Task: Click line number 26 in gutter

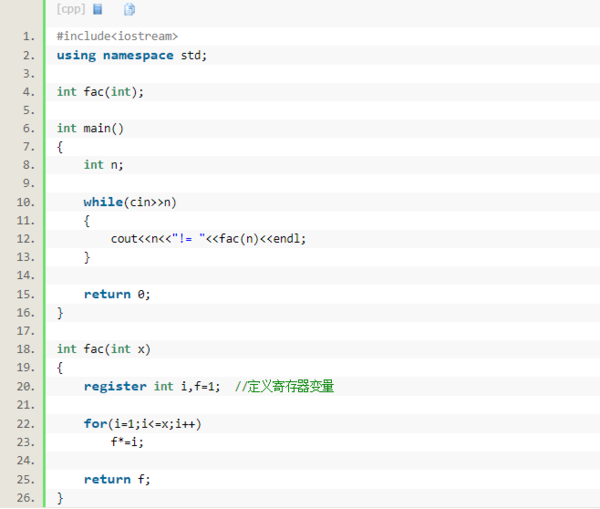Action: coord(26,498)
